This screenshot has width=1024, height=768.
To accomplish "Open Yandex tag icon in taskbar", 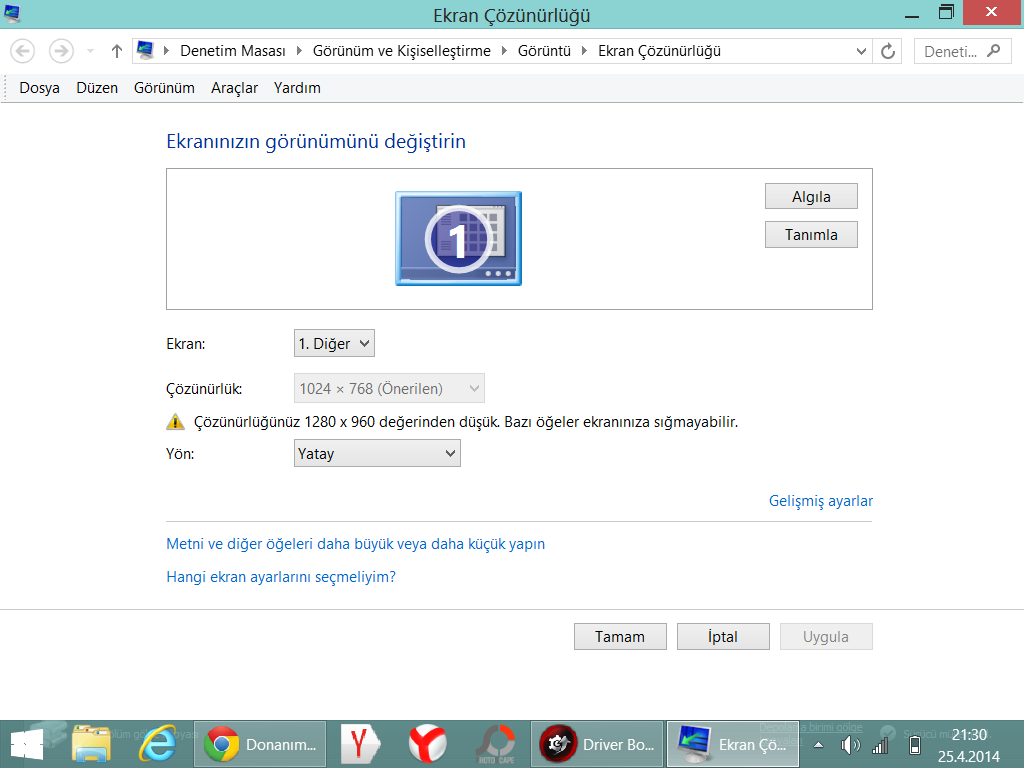I will (360, 744).
